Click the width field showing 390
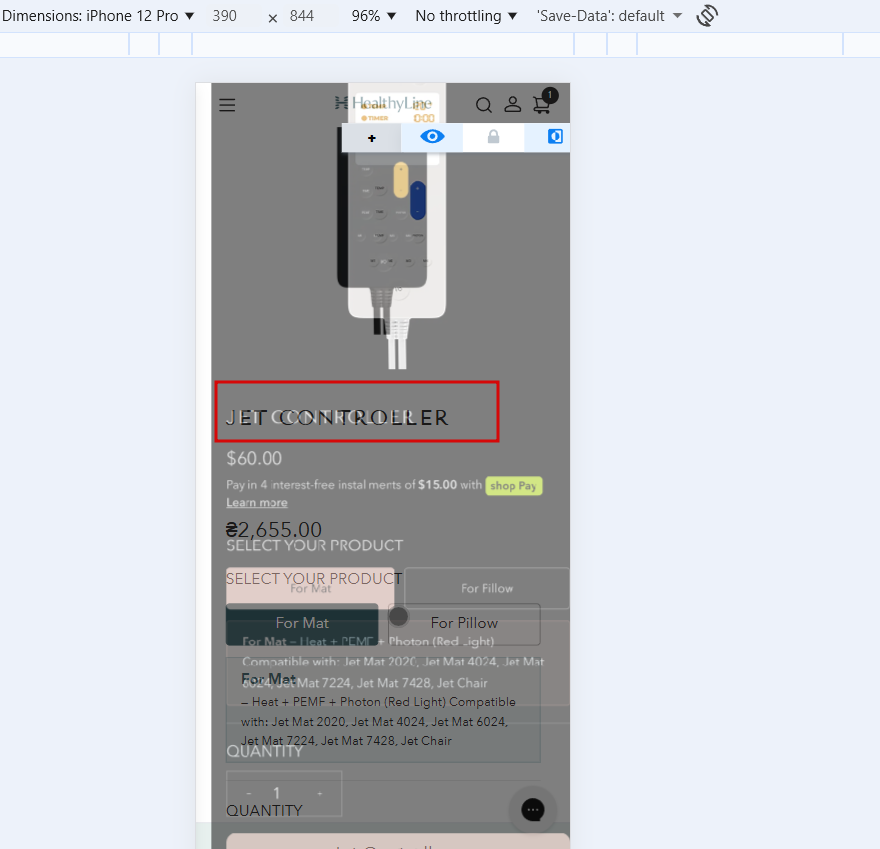Image resolution: width=880 pixels, height=849 pixels. [224, 16]
